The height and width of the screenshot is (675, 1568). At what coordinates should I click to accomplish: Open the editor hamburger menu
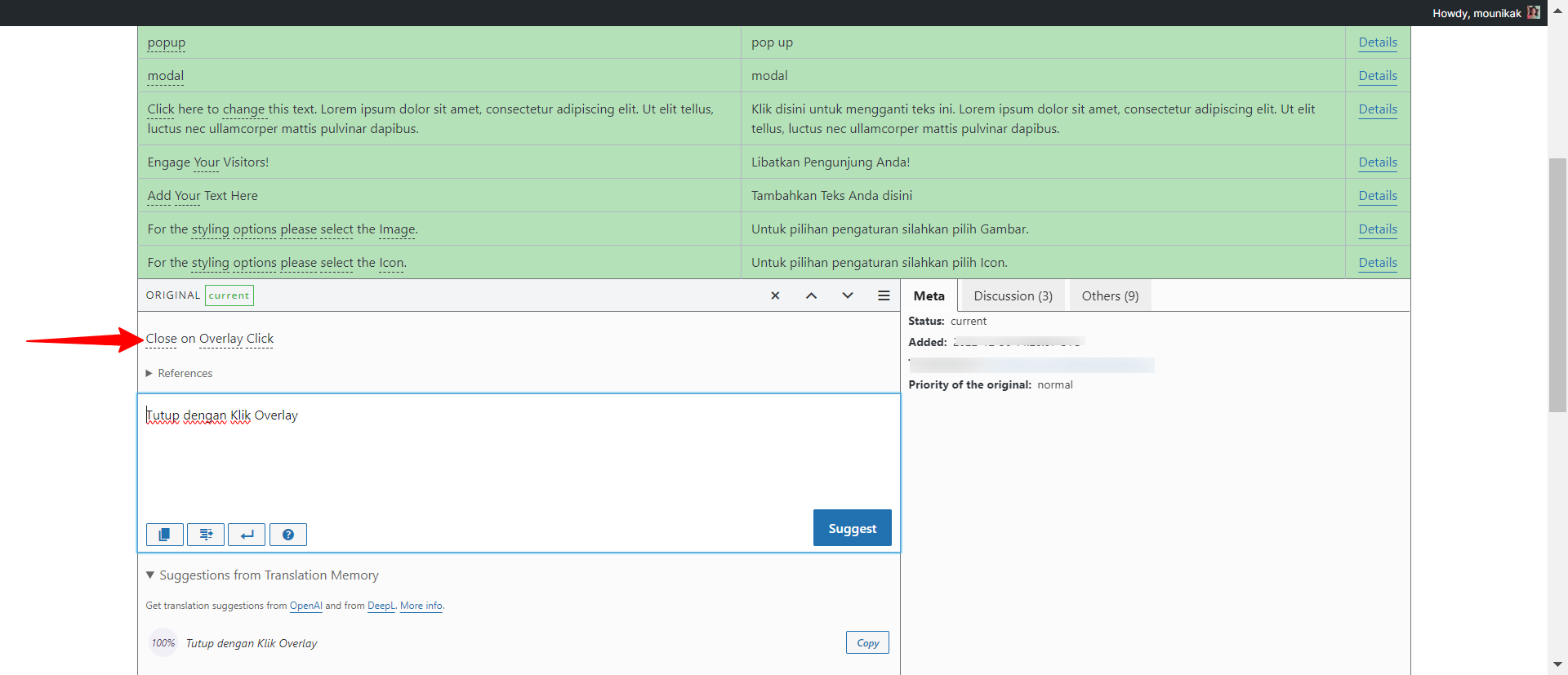coord(884,295)
